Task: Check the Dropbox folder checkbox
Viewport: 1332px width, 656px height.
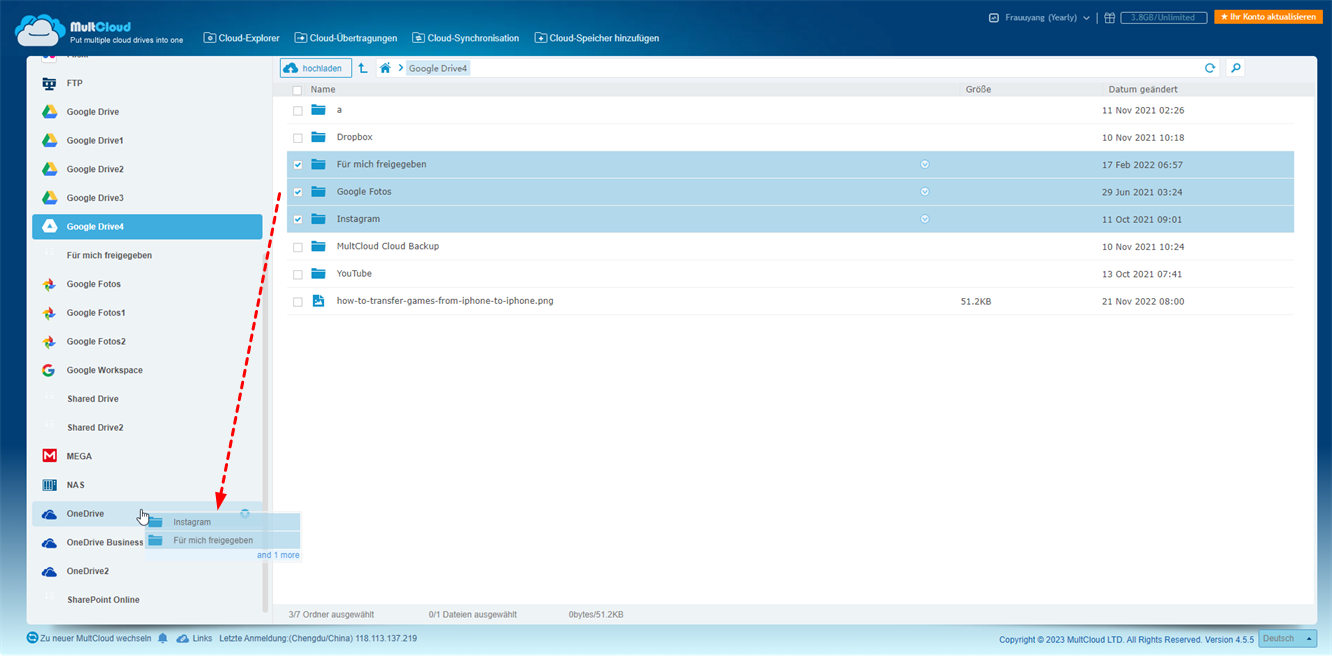Action: point(298,138)
